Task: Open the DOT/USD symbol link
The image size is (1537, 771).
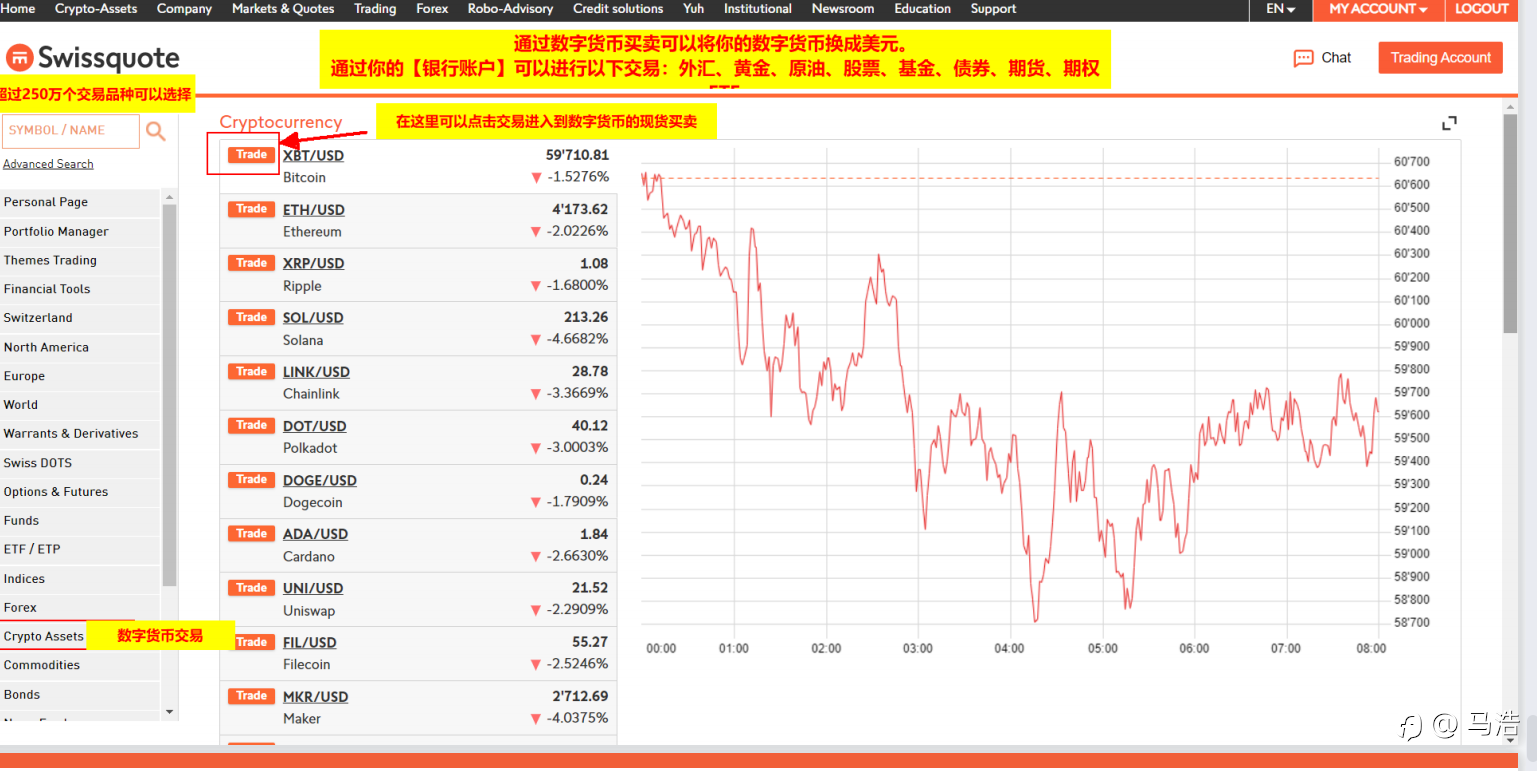Action: click(315, 426)
